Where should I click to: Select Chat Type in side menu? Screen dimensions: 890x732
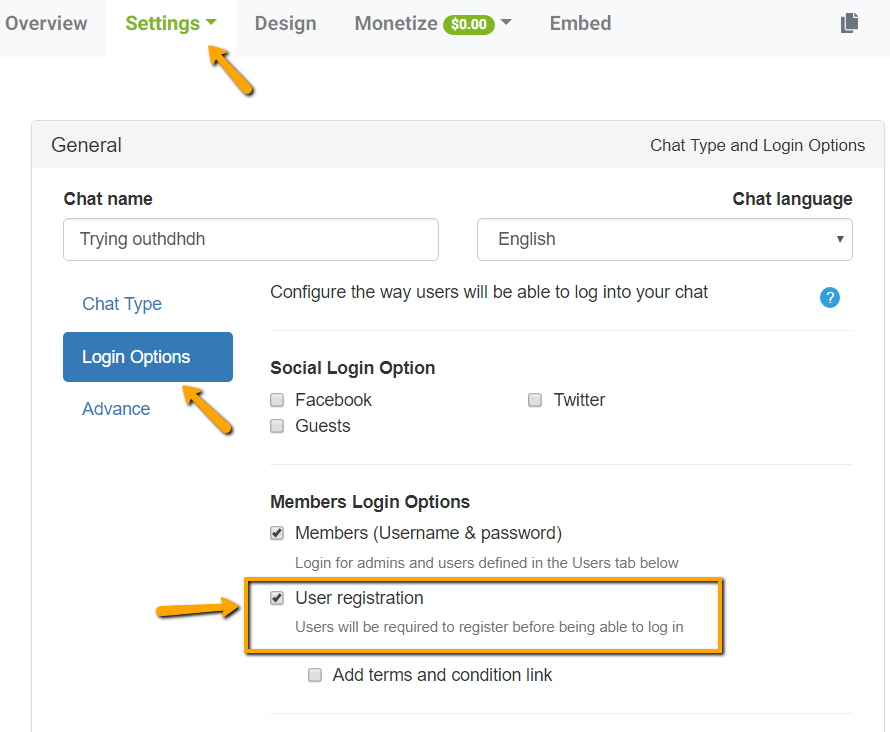[x=122, y=304]
